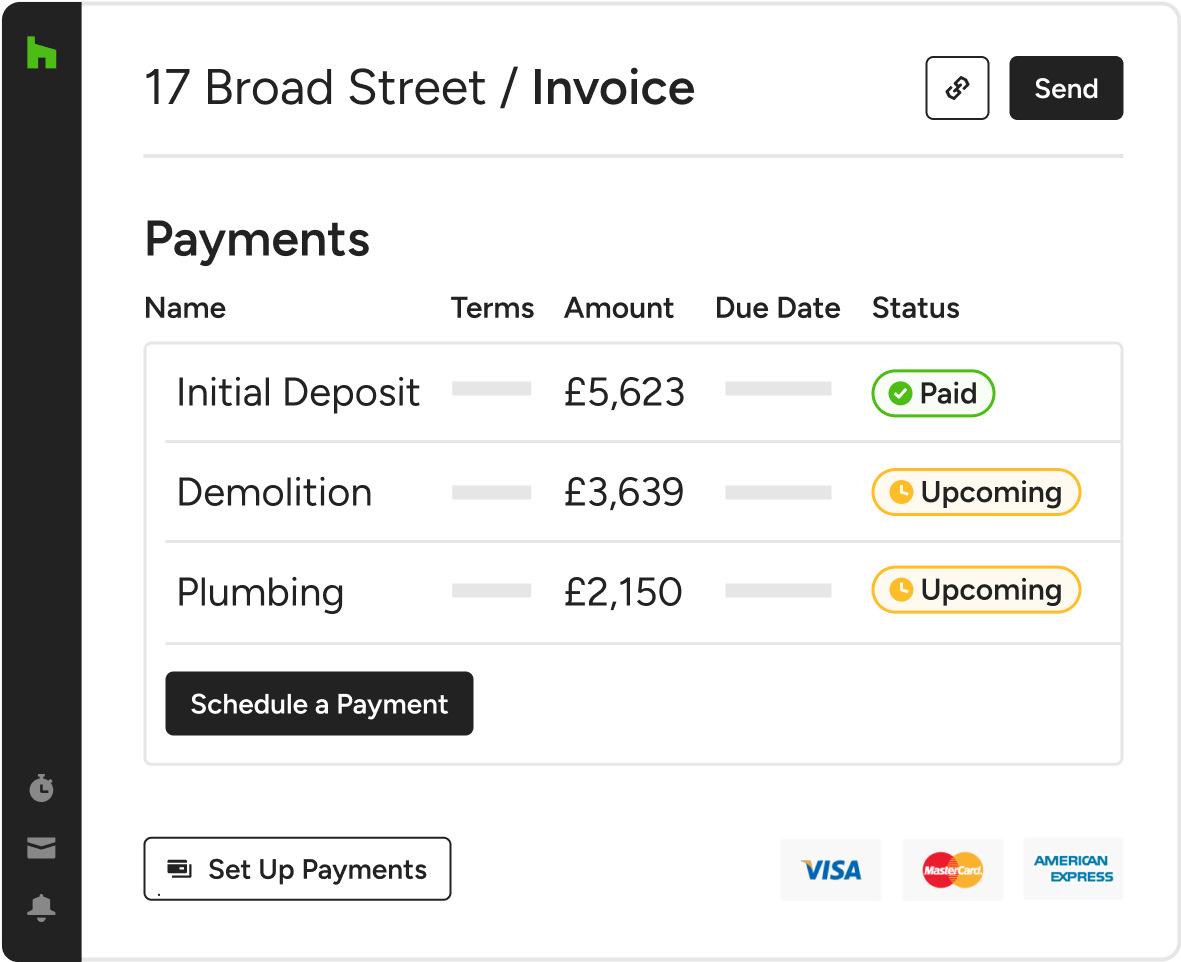1181x962 pixels.
Task: Click Set Up Payments button
Action: click(x=297, y=869)
